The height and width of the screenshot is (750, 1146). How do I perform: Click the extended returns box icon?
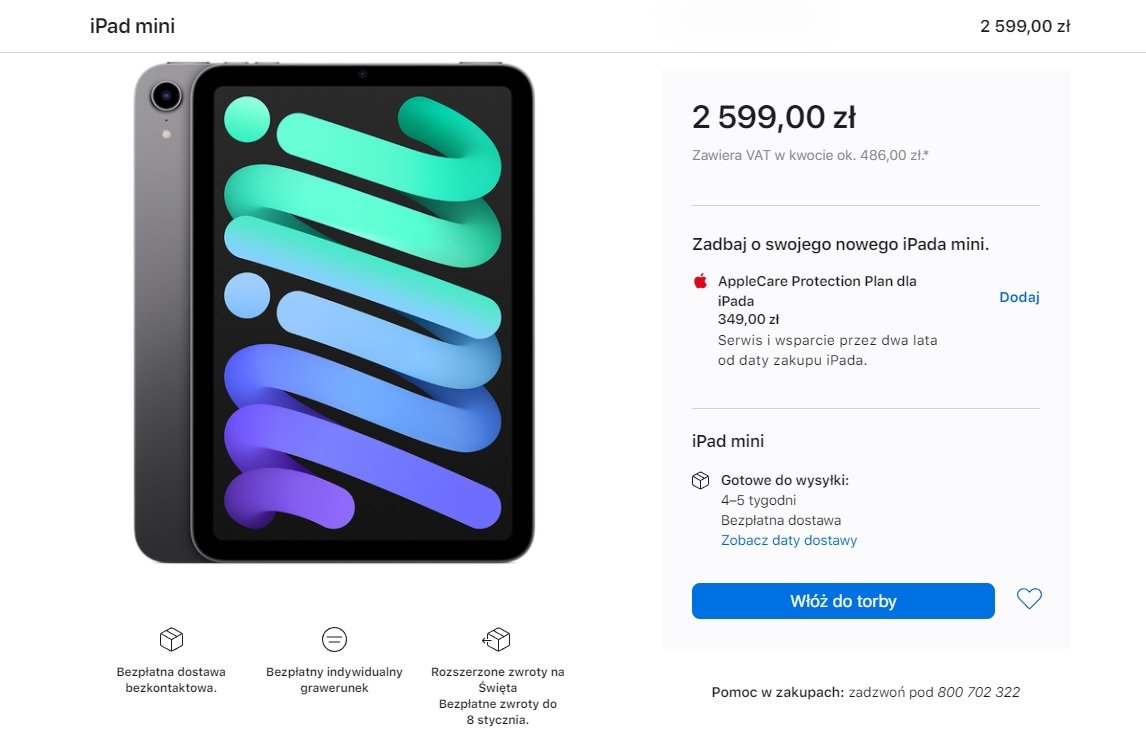(x=496, y=640)
